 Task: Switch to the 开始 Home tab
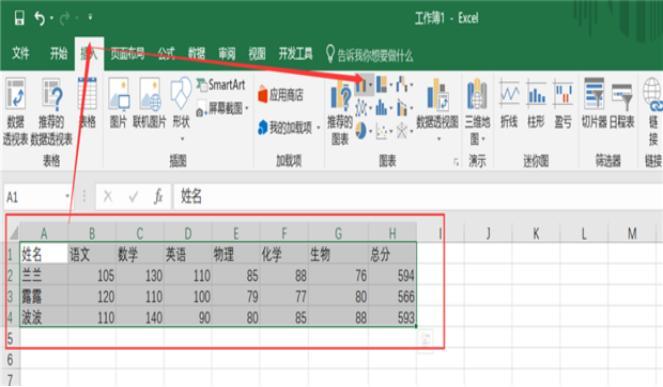point(58,54)
